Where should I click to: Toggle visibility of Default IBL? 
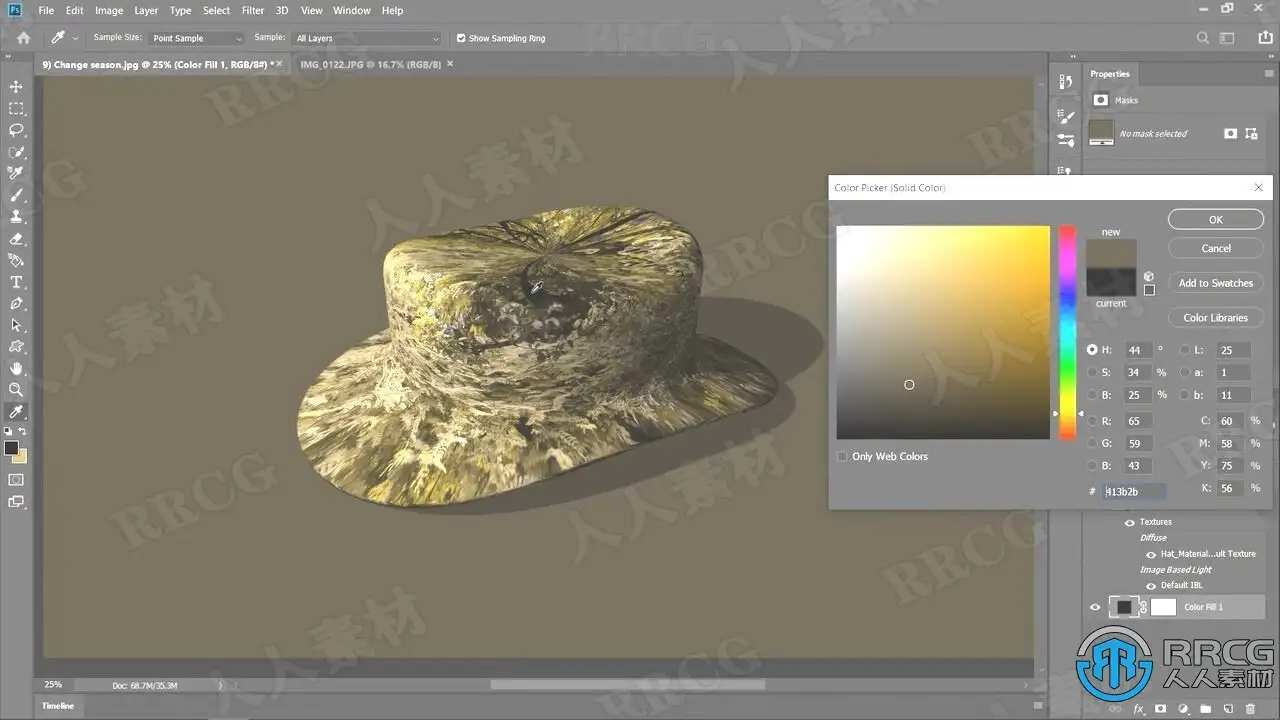click(x=1150, y=586)
